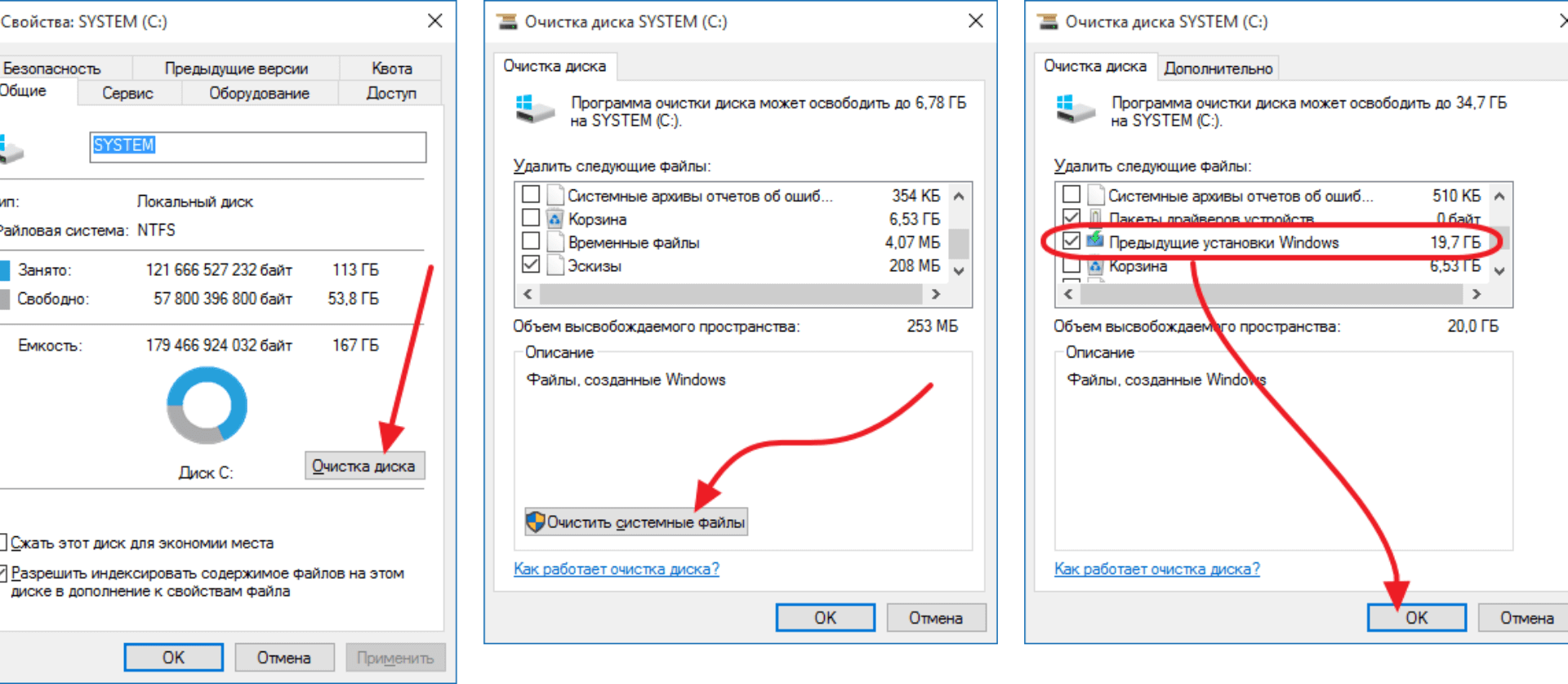Go to the Доступ tab

(391, 93)
